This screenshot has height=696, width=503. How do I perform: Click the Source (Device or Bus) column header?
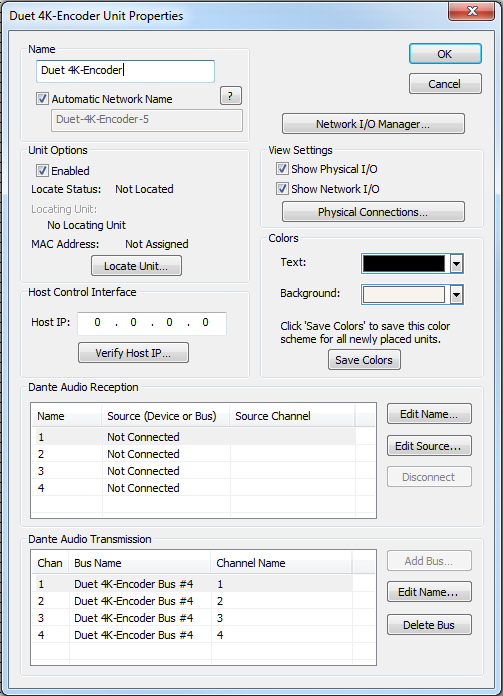pos(166,416)
